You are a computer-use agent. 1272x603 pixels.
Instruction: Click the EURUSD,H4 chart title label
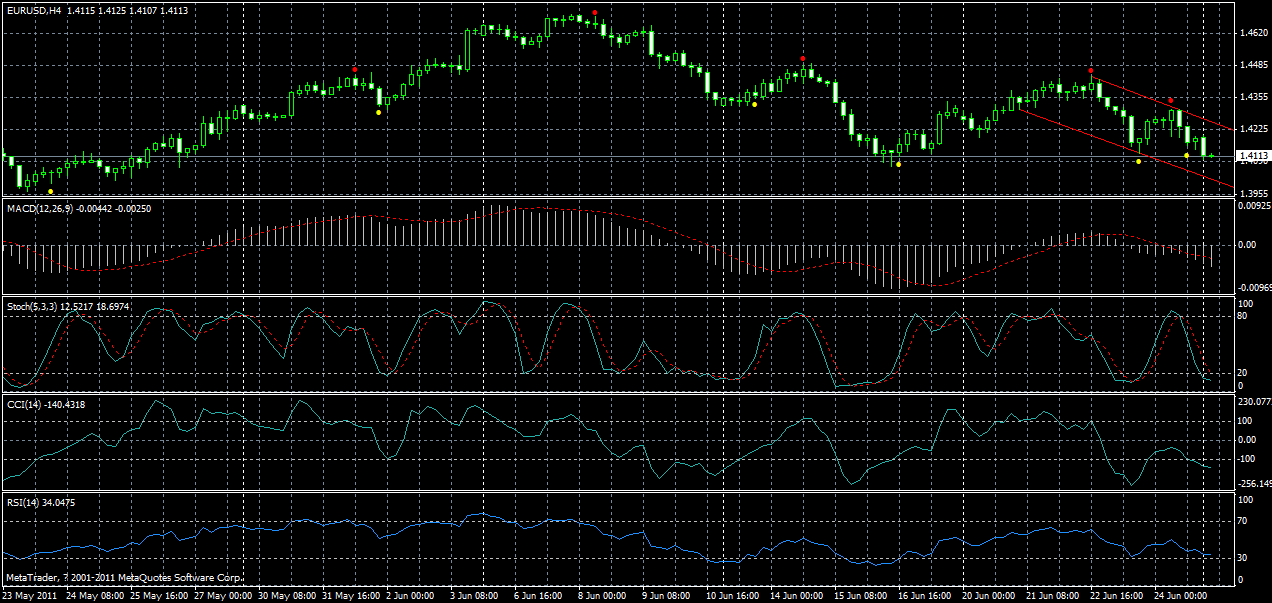33,10
